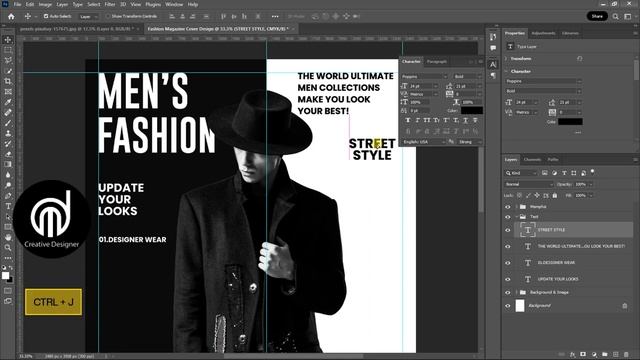Viewport: 640px width, 360px height.
Task: Open font style Bold dropdown in Character panel
Action: point(468,76)
